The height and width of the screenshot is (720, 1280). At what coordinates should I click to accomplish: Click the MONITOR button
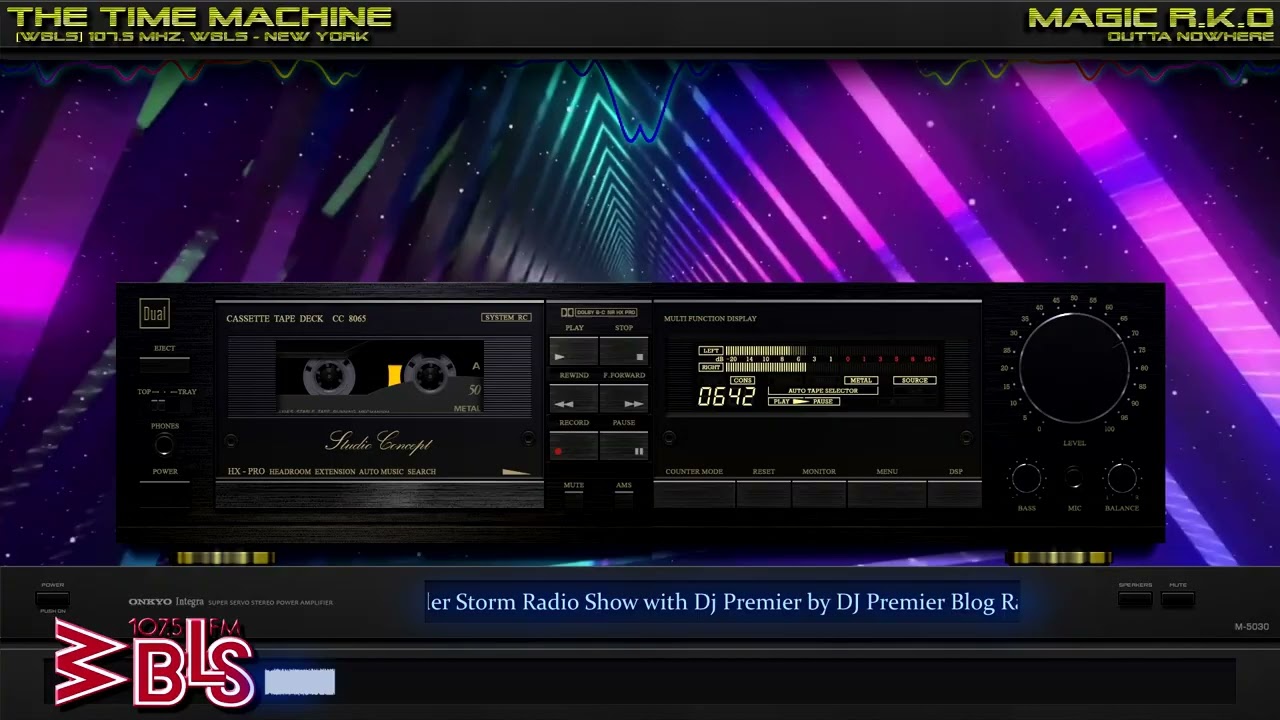click(819, 494)
